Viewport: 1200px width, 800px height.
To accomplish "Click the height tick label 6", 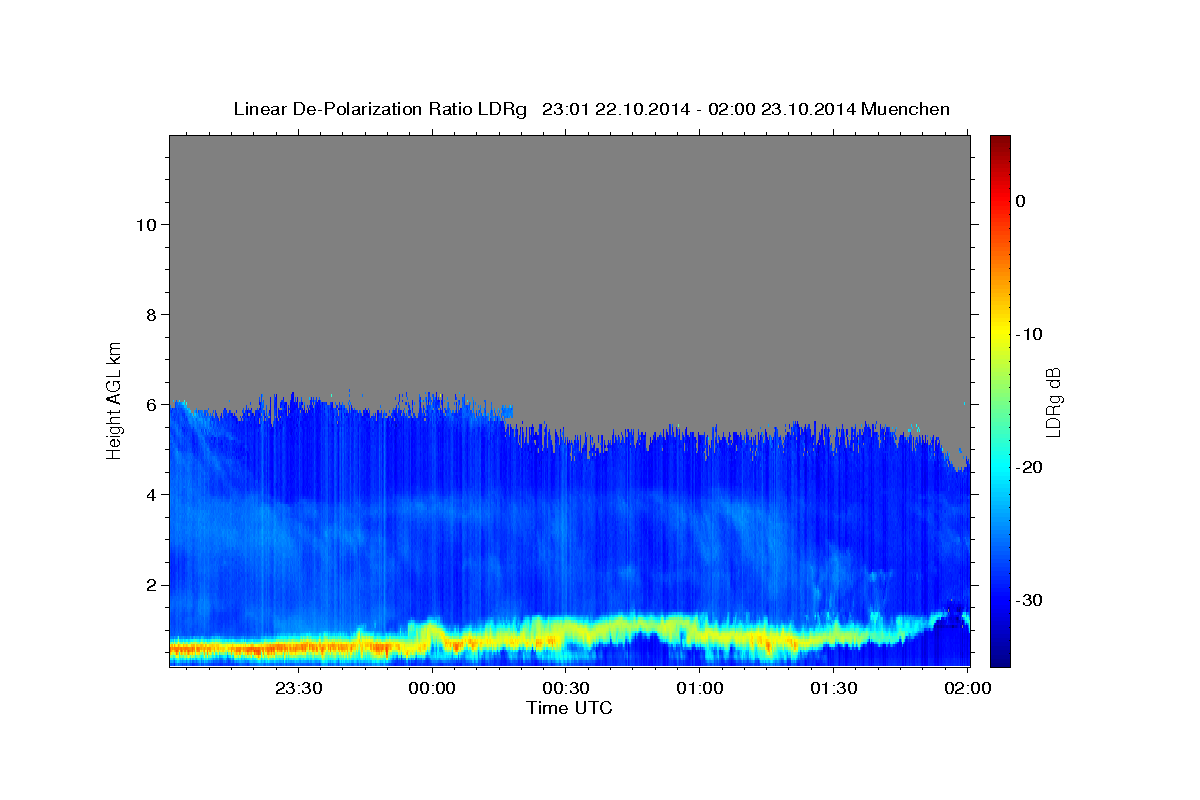I will [151, 404].
